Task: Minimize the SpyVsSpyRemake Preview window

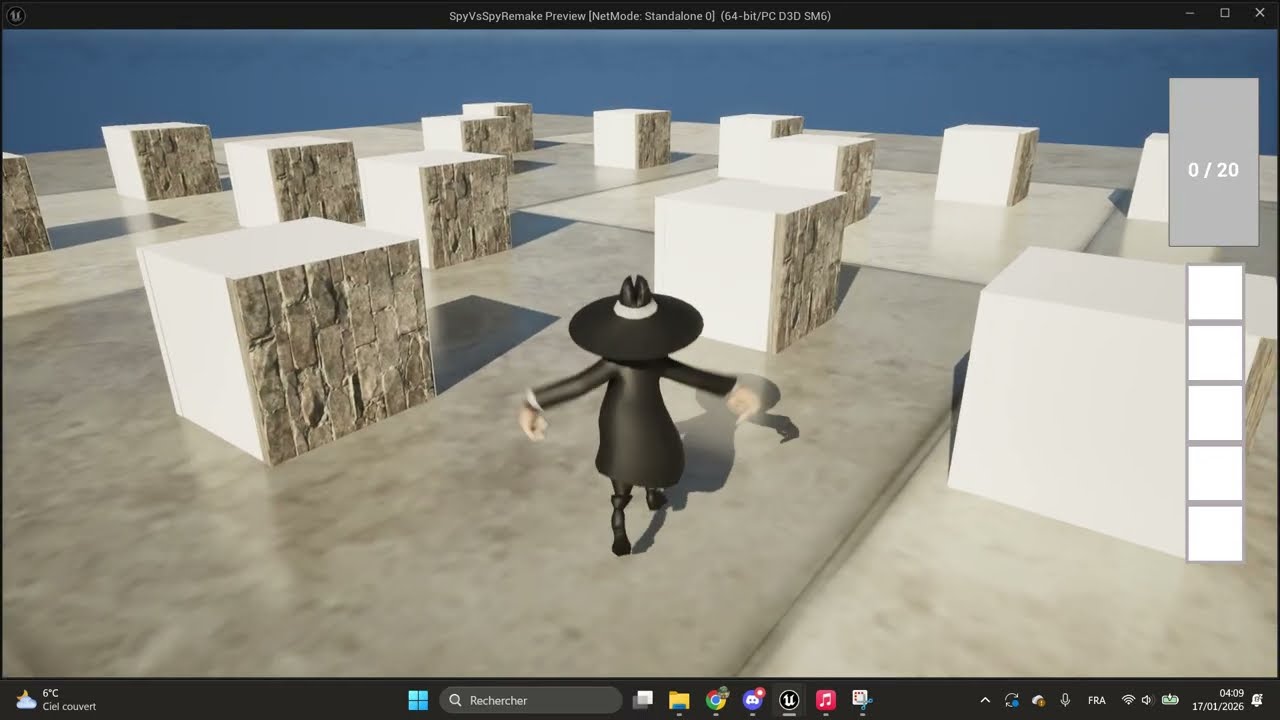Action: click(1190, 14)
